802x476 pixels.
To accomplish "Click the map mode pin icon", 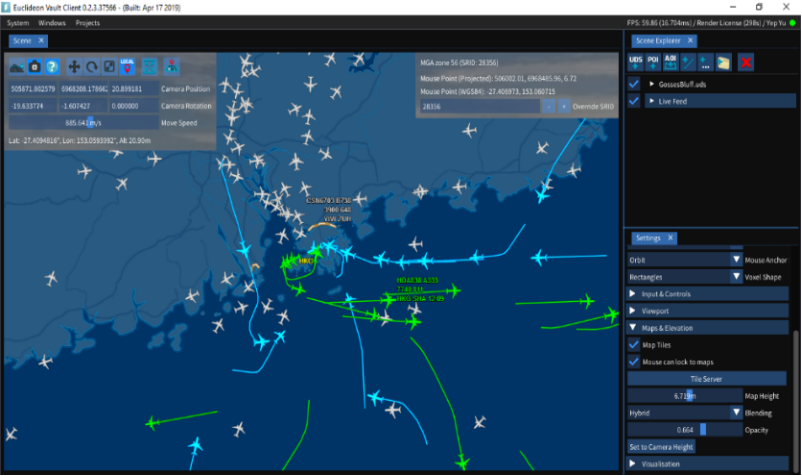I will (172, 66).
